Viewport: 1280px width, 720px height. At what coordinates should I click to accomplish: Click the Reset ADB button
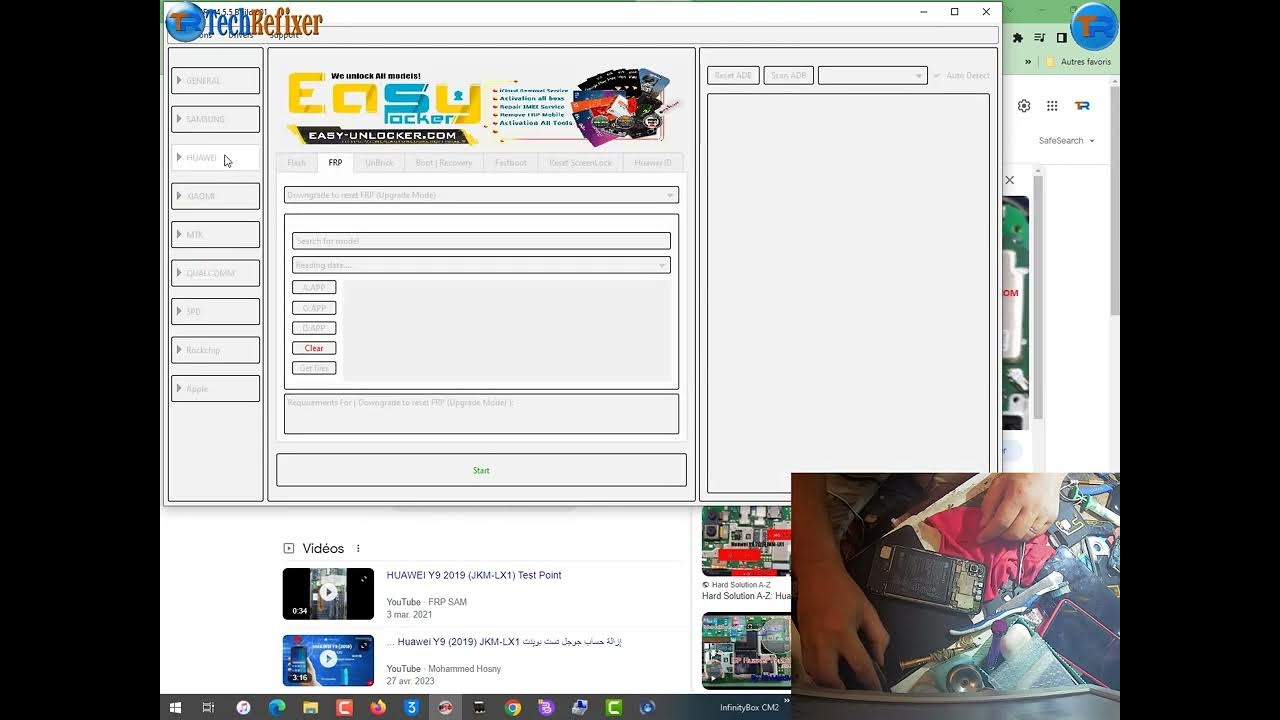click(733, 76)
